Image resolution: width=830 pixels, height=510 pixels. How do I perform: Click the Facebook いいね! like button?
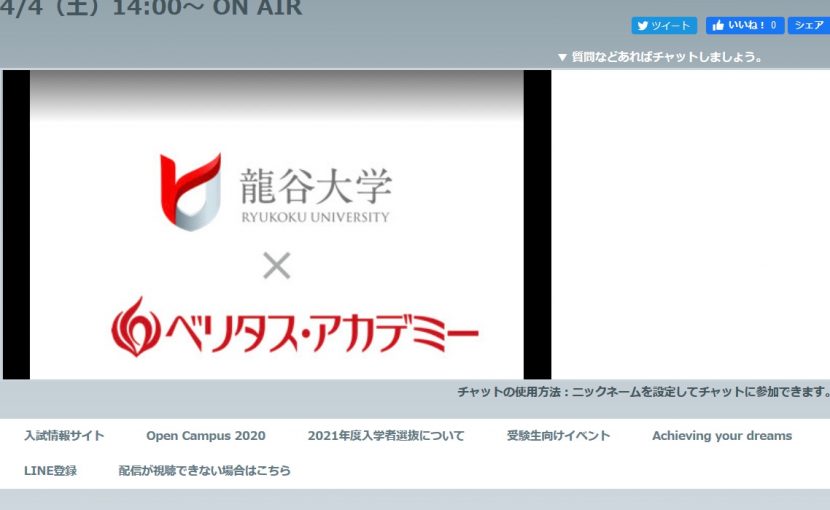click(744, 25)
